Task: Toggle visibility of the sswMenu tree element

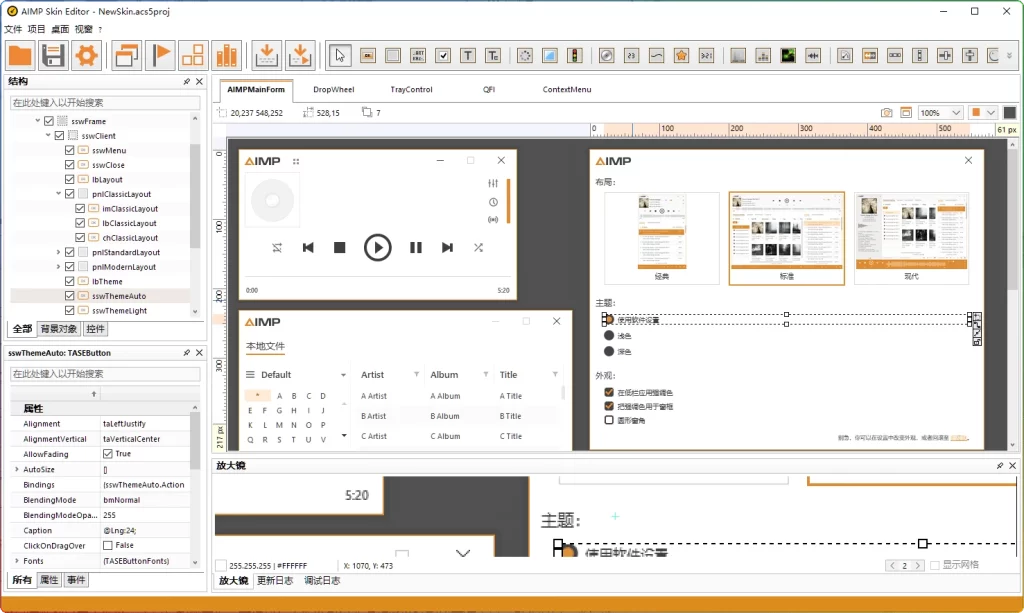Action: coord(69,151)
